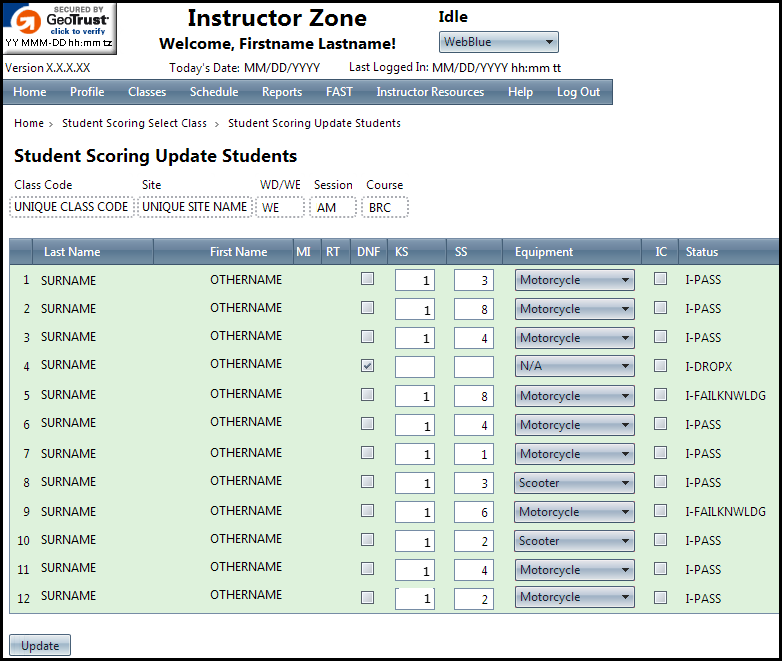Open the Equipment dropdown for student 11
Viewport: 782px width, 661px height.
[x=575, y=570]
